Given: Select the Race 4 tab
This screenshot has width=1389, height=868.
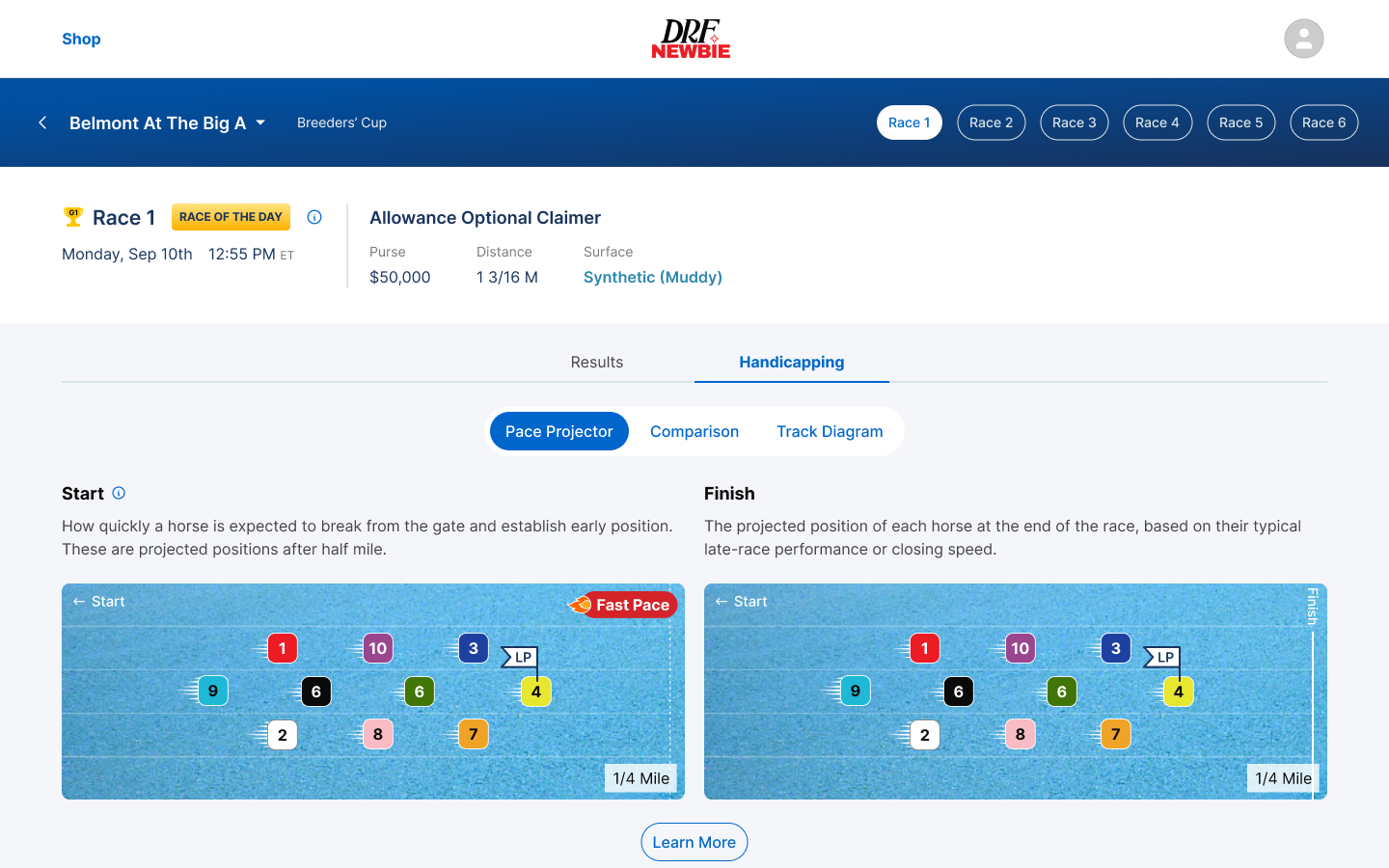Looking at the screenshot, I should coord(1157,122).
